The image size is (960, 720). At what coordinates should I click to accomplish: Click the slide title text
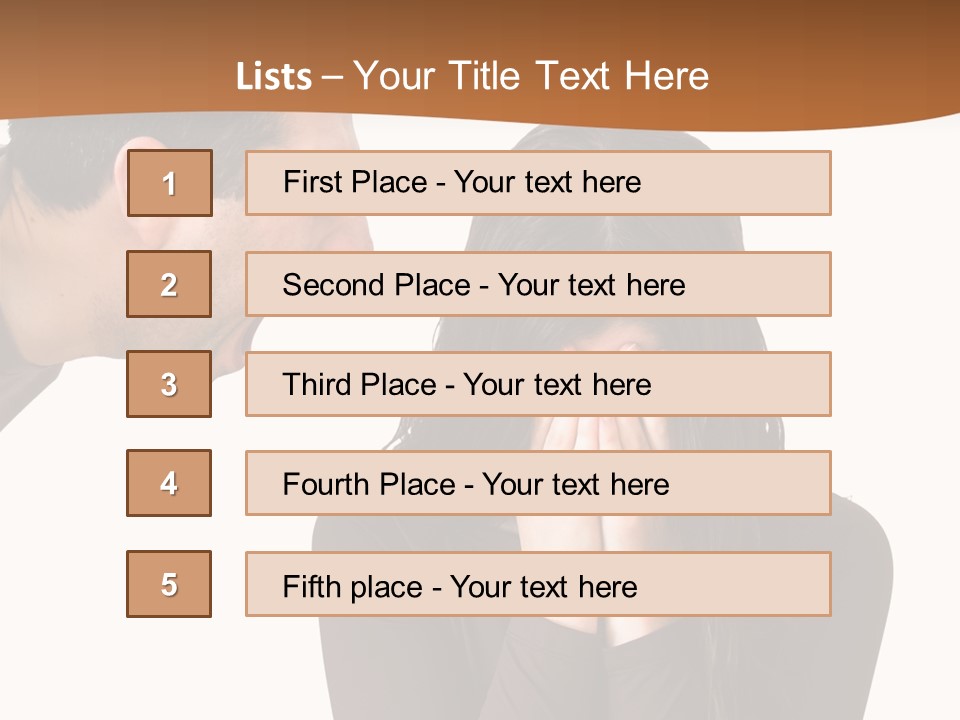coord(473,76)
